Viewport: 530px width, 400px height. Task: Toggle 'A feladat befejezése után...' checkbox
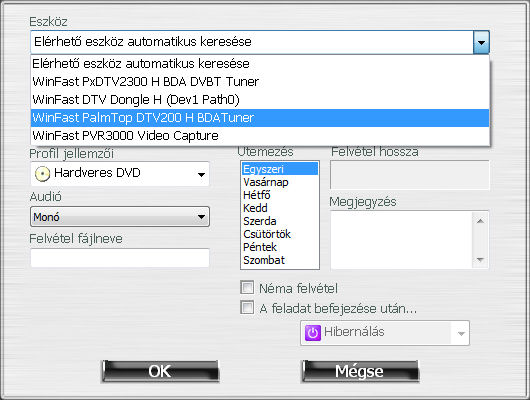pos(247,308)
